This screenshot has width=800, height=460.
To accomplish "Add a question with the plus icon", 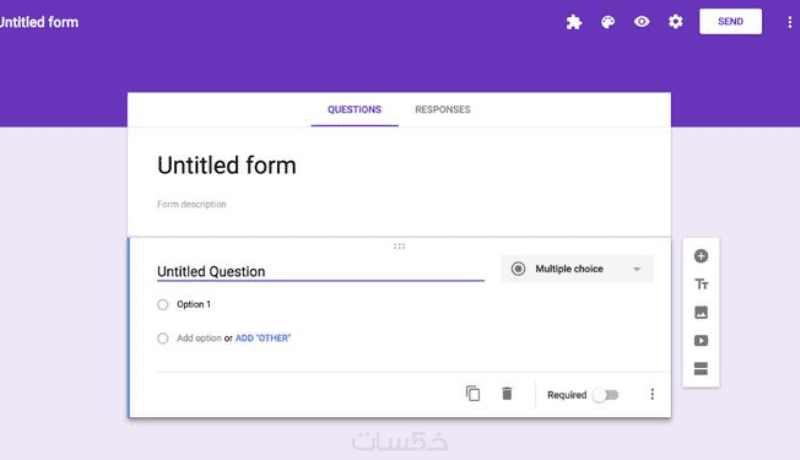I will click(x=701, y=256).
